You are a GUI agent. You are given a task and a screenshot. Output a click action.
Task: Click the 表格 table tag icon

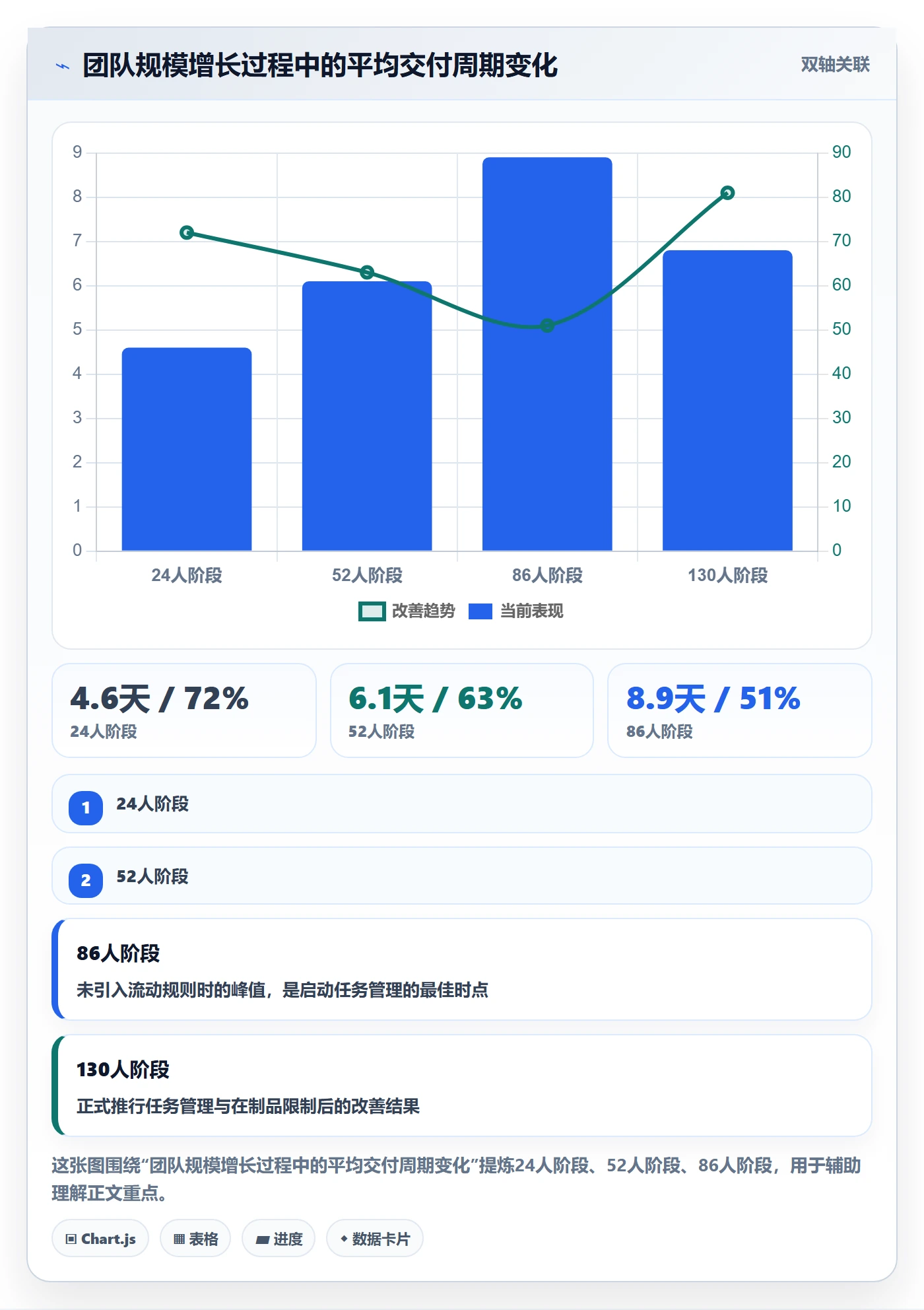[x=179, y=1239]
